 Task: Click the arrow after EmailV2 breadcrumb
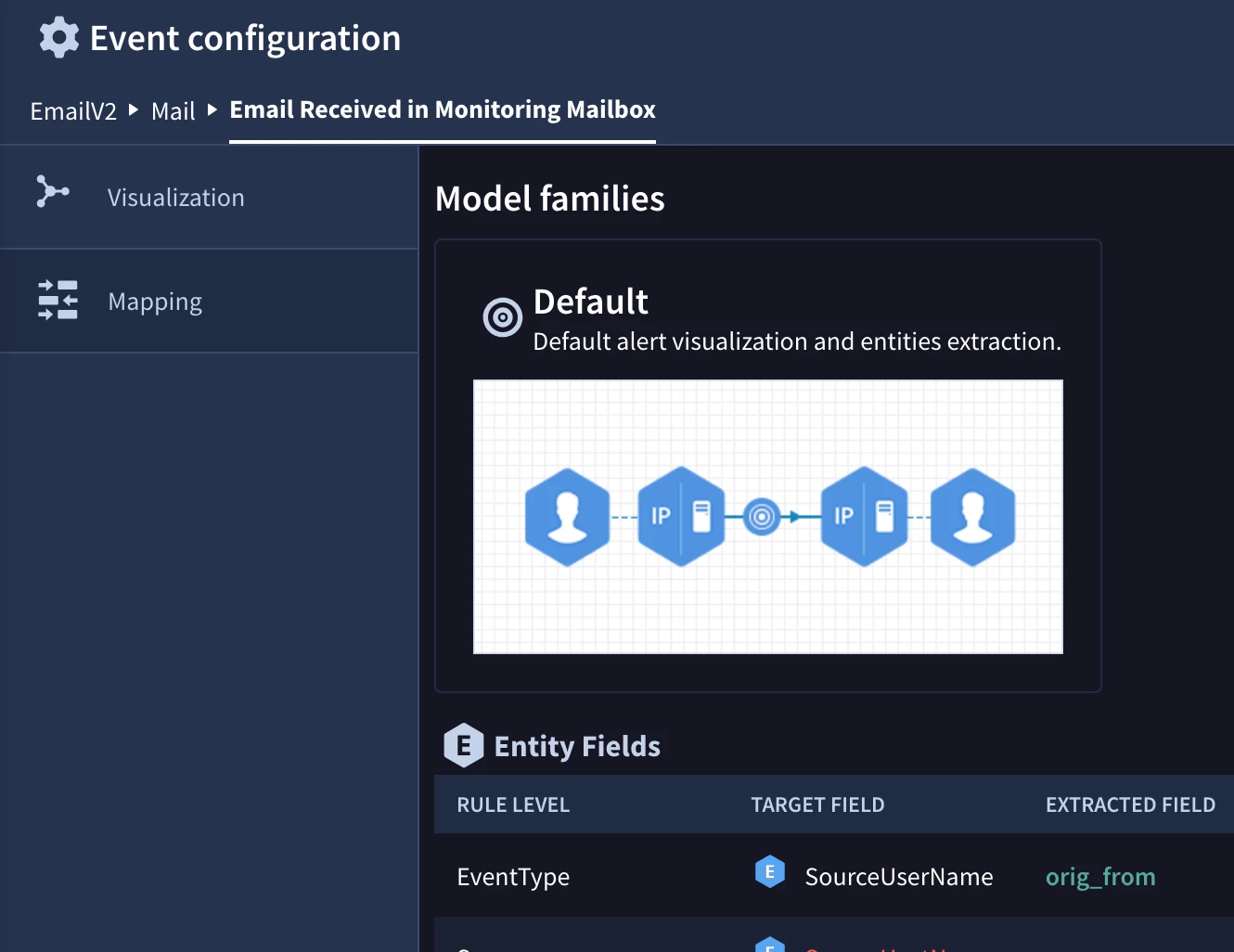(134, 109)
